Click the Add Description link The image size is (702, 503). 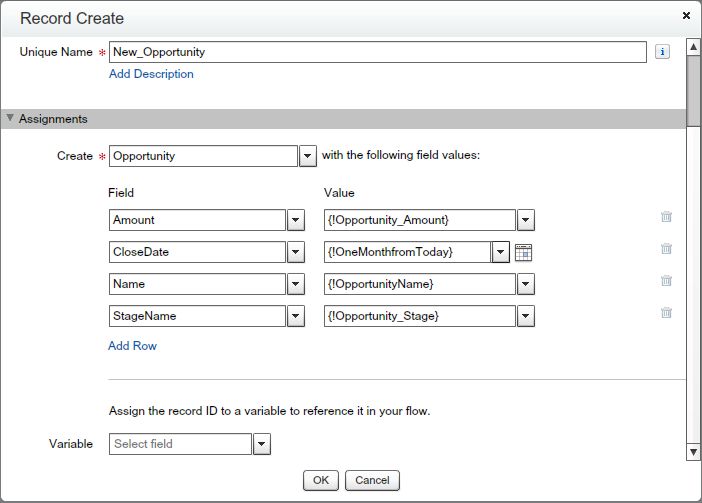pos(151,74)
